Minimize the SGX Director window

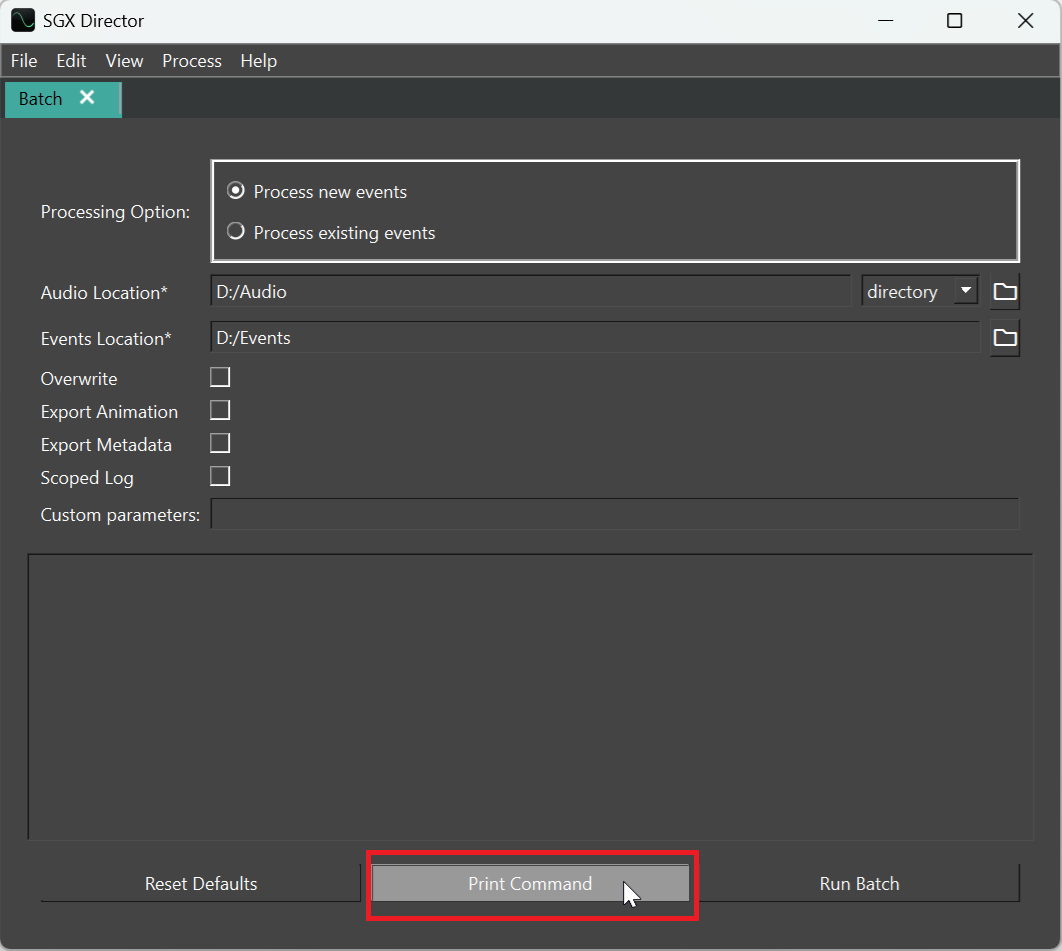(x=885, y=21)
